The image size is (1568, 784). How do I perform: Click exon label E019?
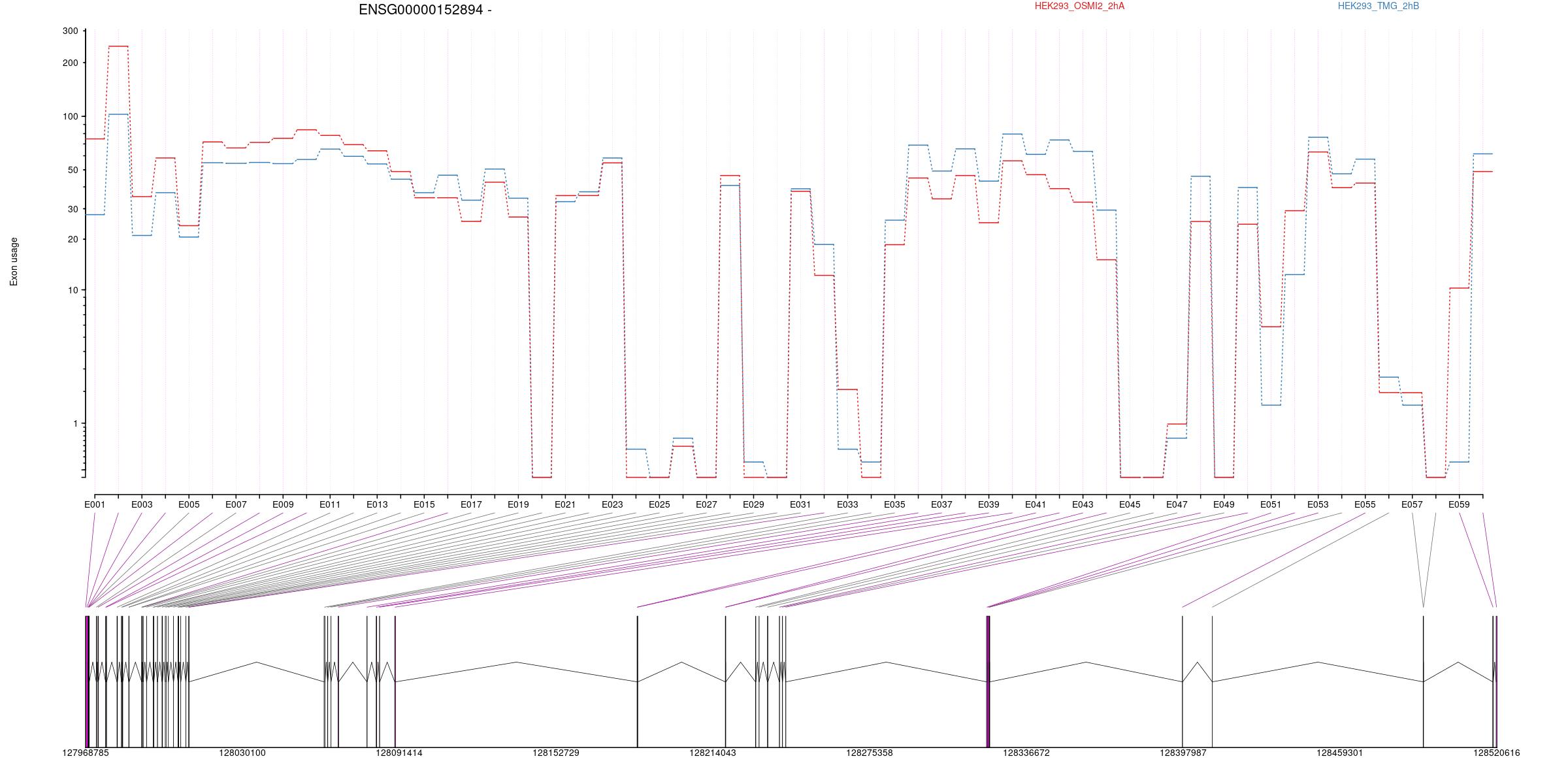tap(518, 504)
